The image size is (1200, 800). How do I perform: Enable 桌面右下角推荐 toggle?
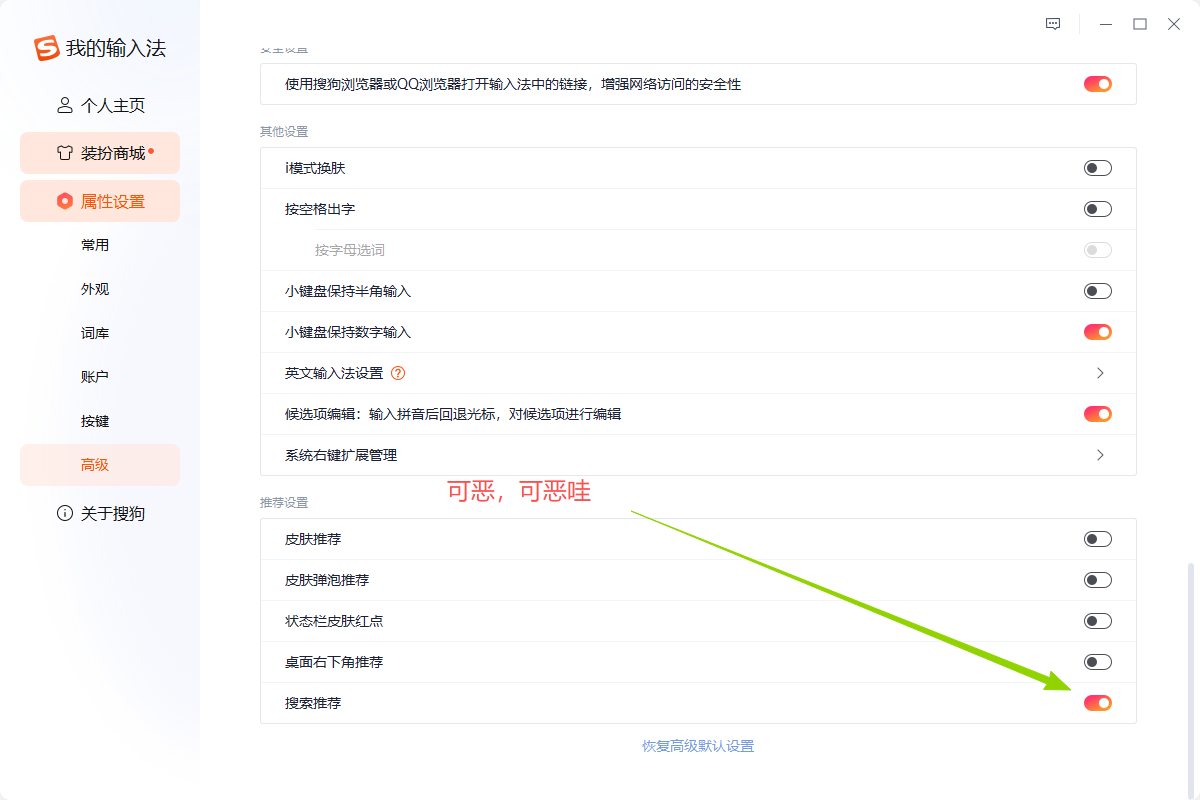[1098, 662]
